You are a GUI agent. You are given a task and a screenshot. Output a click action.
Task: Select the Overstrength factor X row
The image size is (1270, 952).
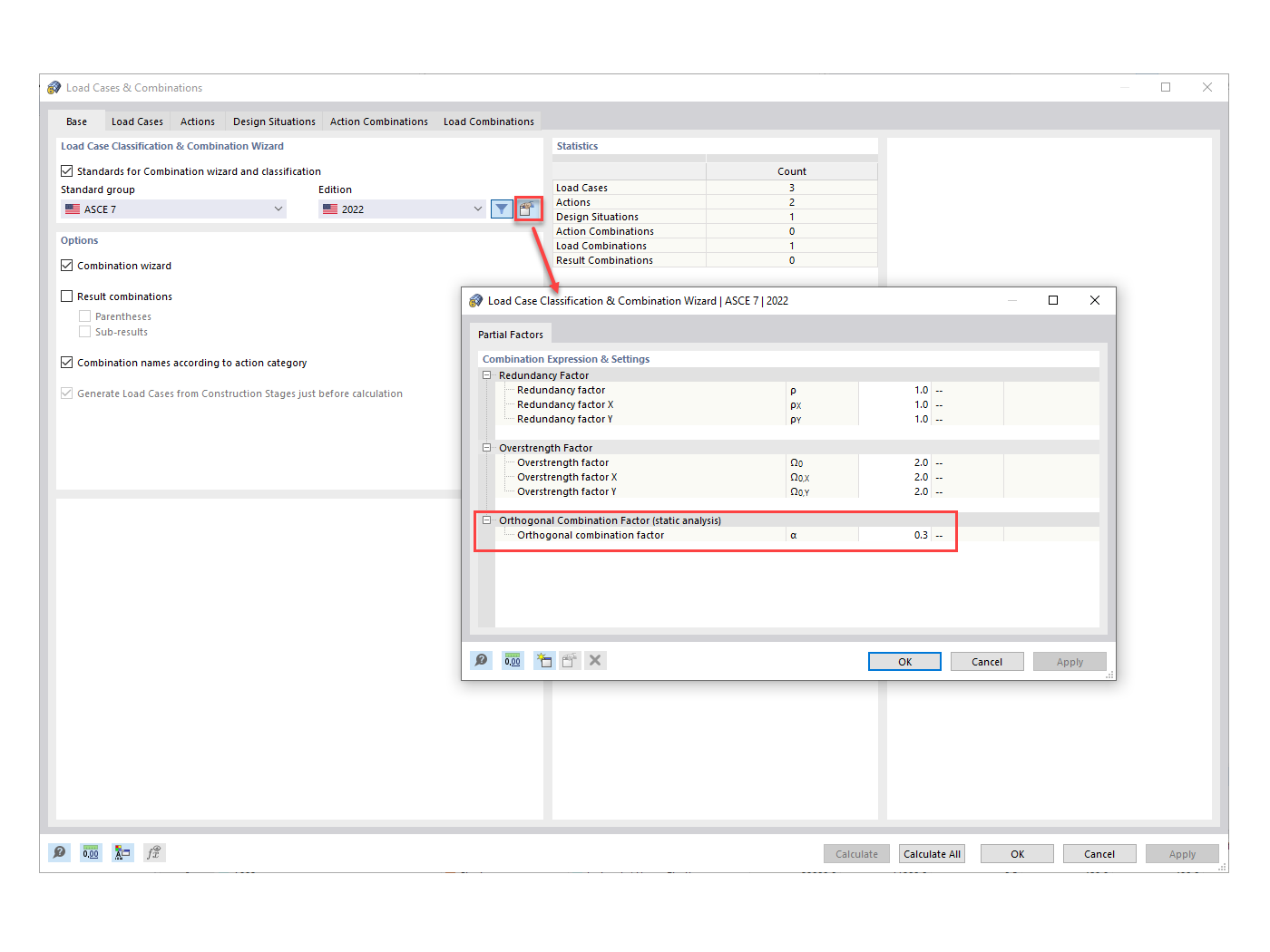(797, 477)
